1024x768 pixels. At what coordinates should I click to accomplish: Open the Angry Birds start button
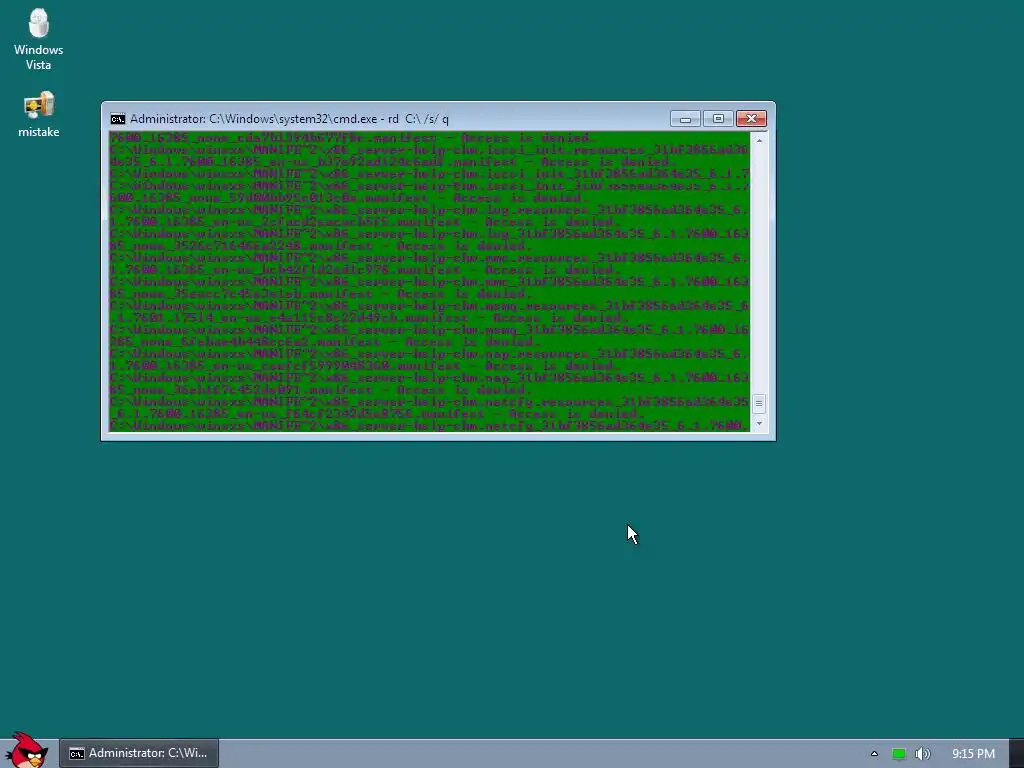point(26,750)
